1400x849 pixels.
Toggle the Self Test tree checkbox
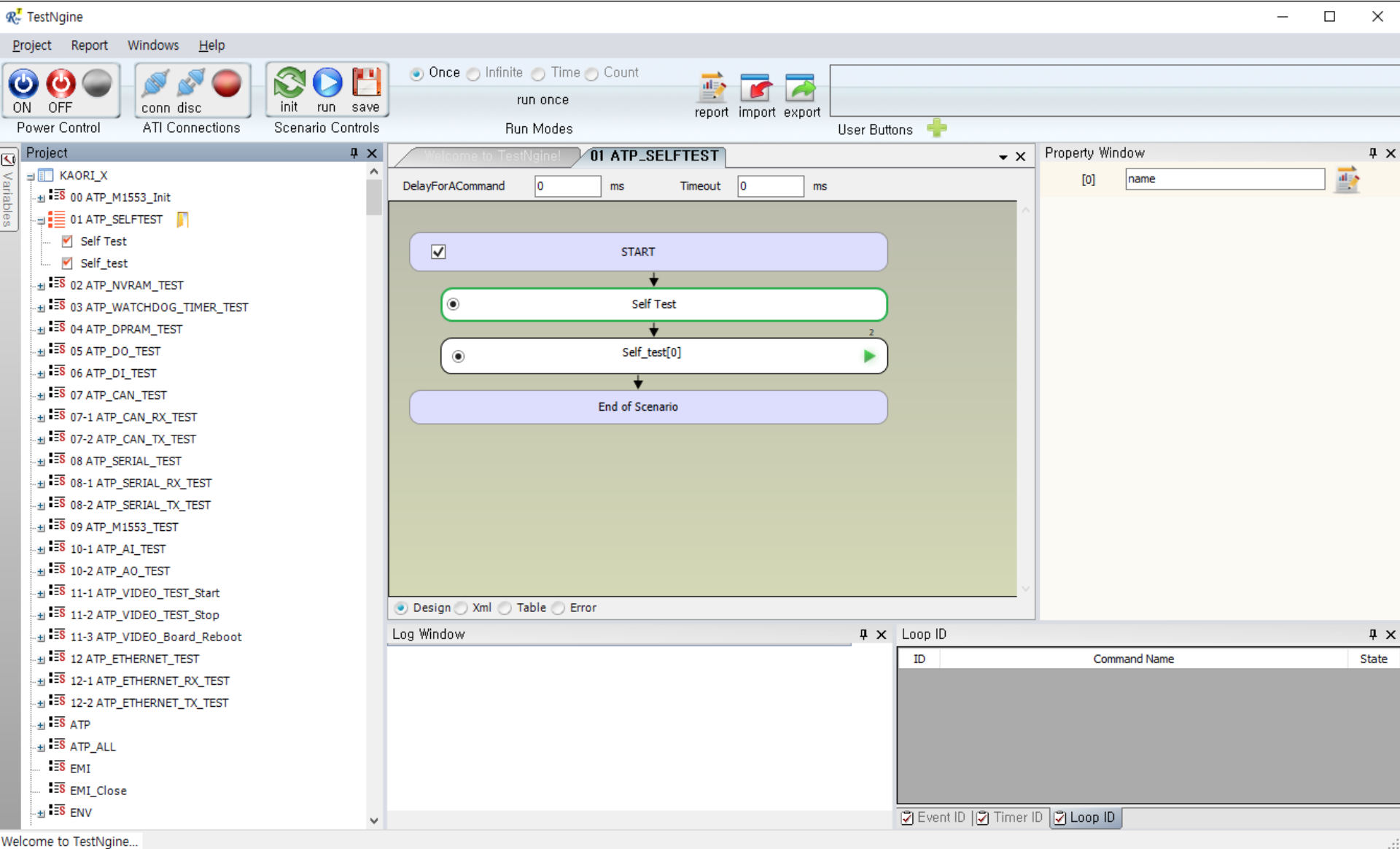pos(67,241)
